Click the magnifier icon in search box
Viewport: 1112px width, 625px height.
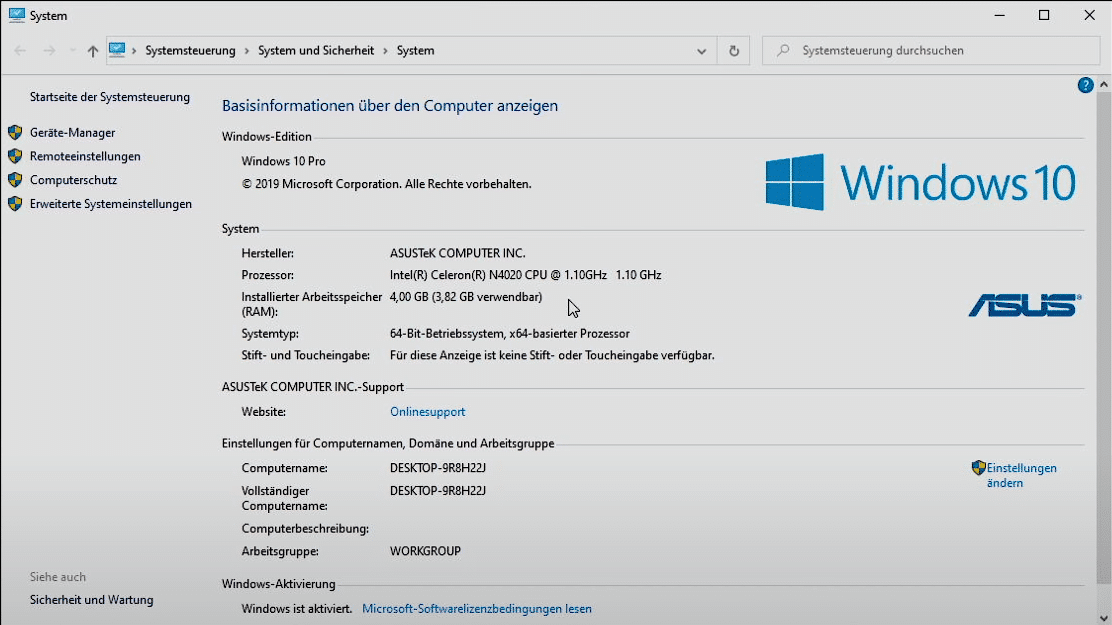tap(783, 50)
